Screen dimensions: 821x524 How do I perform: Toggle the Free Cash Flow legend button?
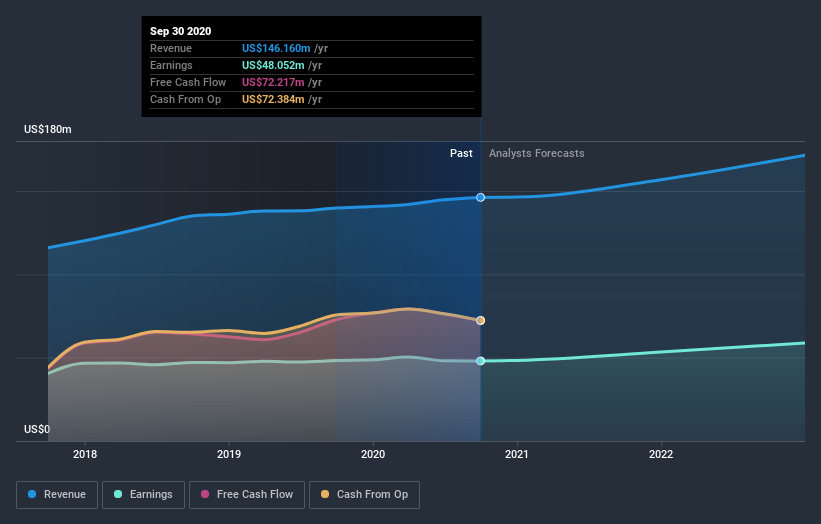tap(247, 495)
